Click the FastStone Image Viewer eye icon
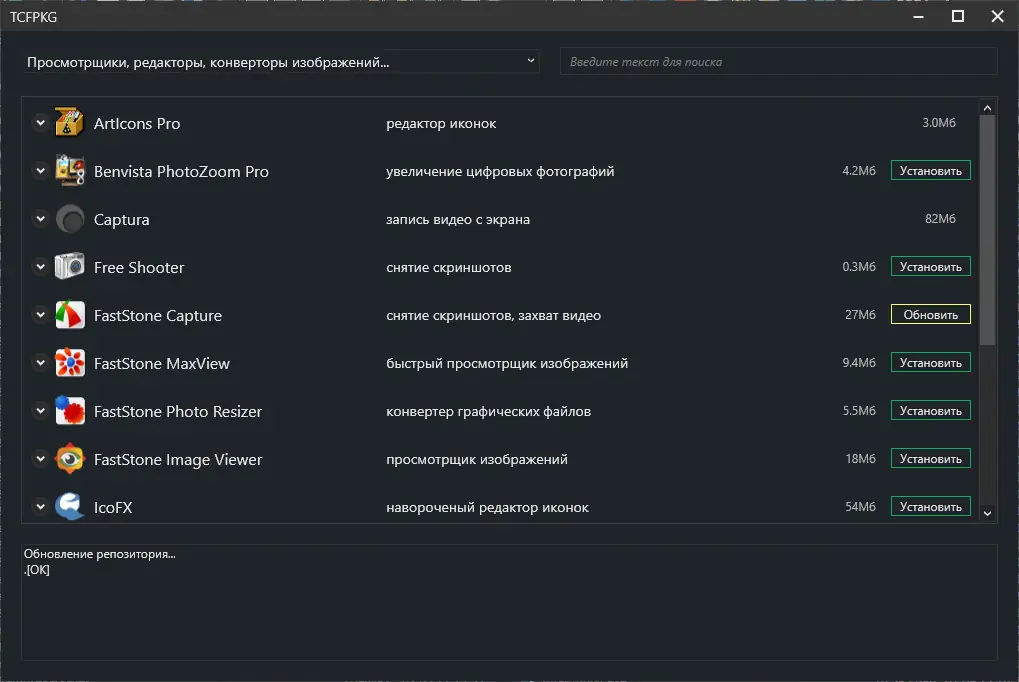 tap(69, 459)
